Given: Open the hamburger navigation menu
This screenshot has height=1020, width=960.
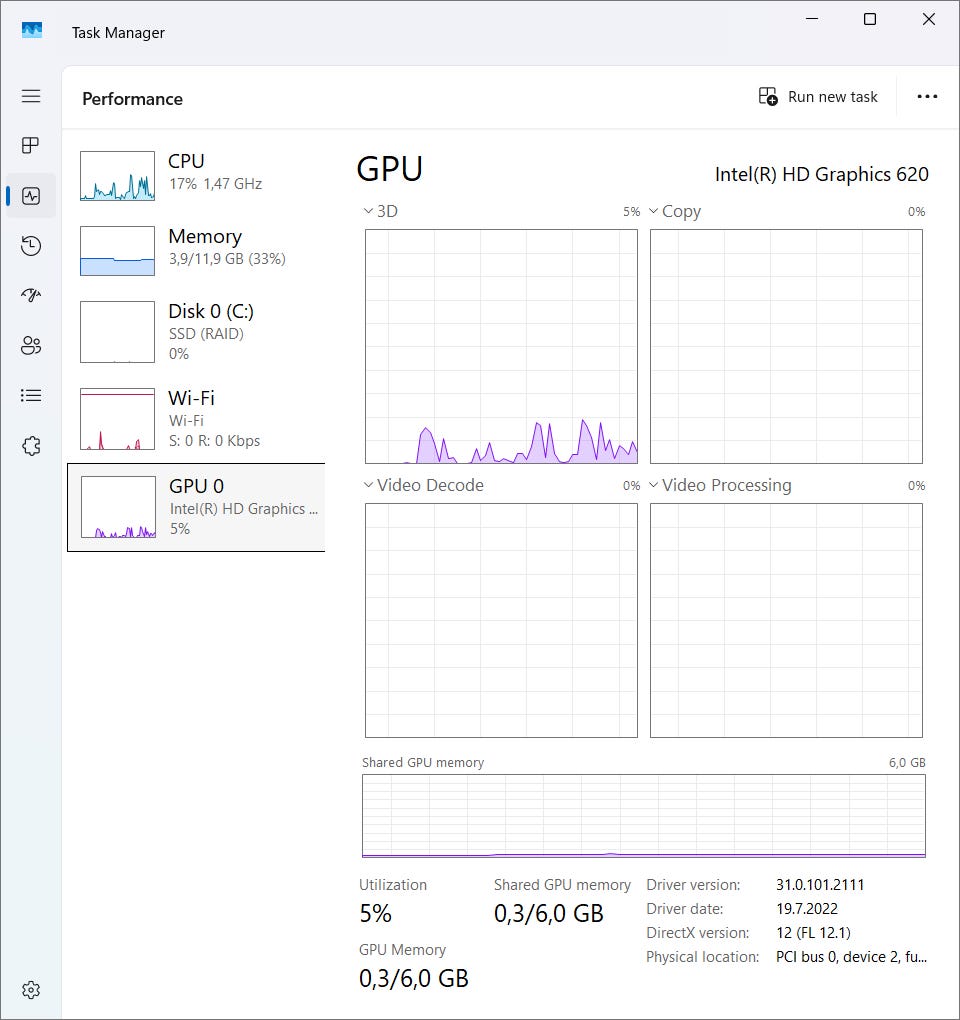Looking at the screenshot, I should (x=31, y=96).
